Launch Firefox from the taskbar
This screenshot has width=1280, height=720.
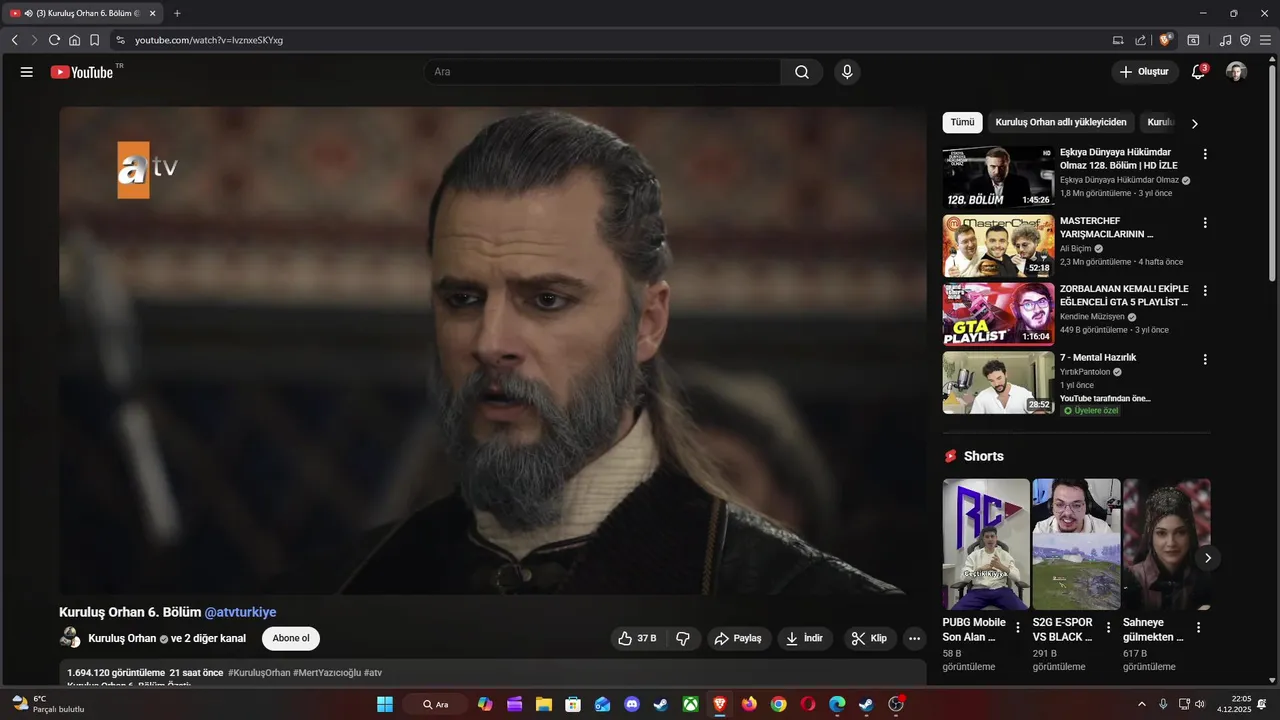[x=749, y=704]
